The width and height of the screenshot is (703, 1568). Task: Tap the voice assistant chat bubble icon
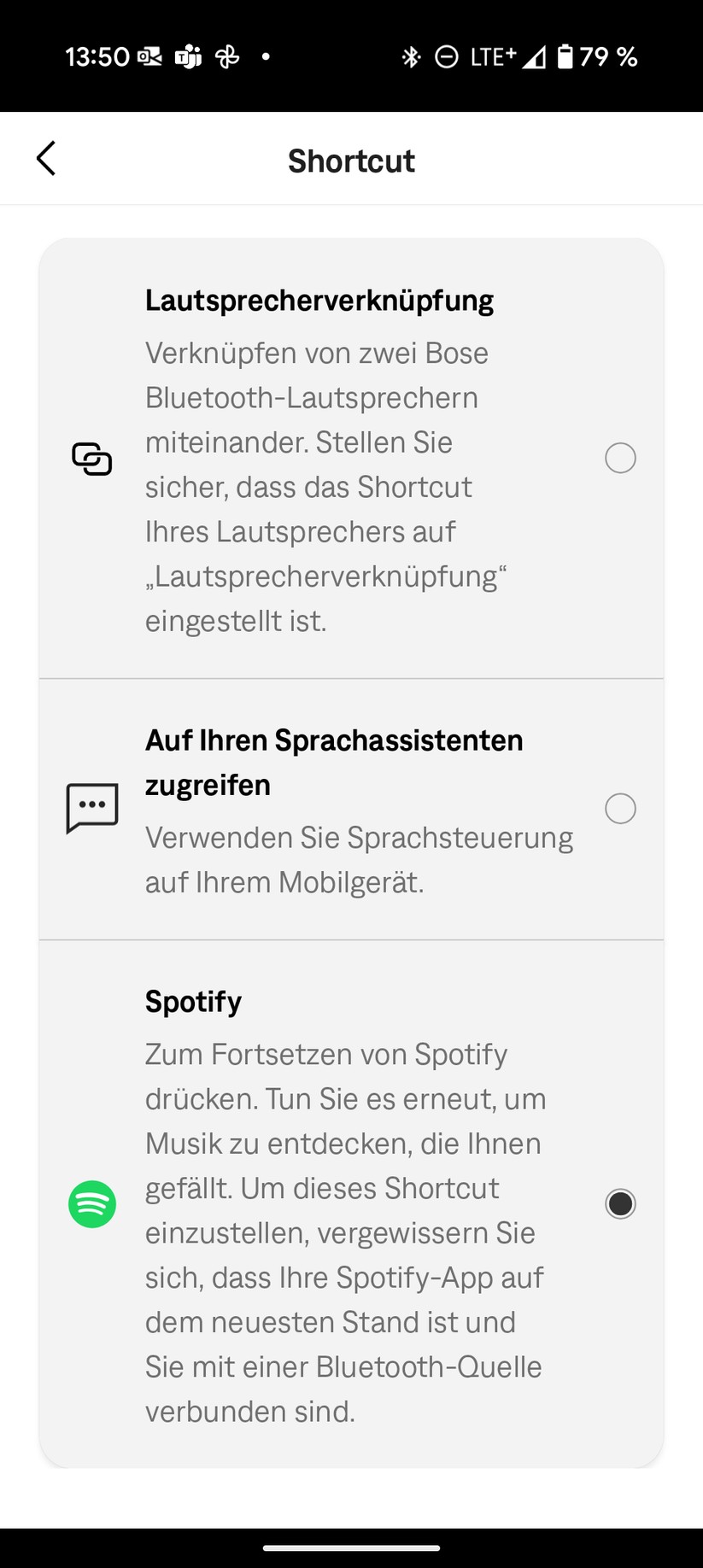click(x=92, y=808)
